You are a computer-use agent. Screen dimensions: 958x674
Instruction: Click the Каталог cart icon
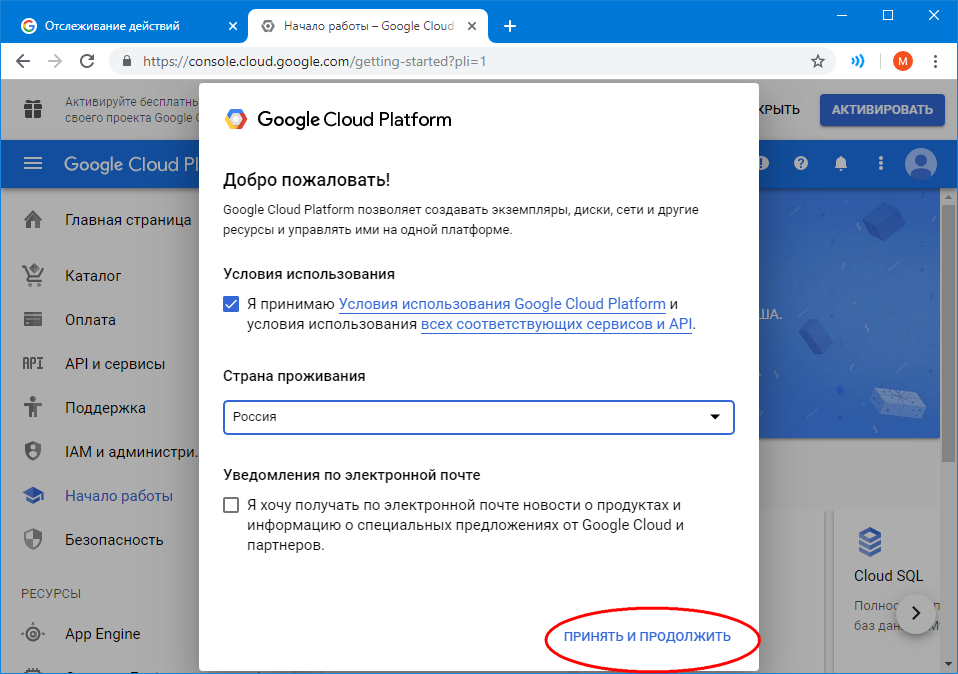[33, 276]
